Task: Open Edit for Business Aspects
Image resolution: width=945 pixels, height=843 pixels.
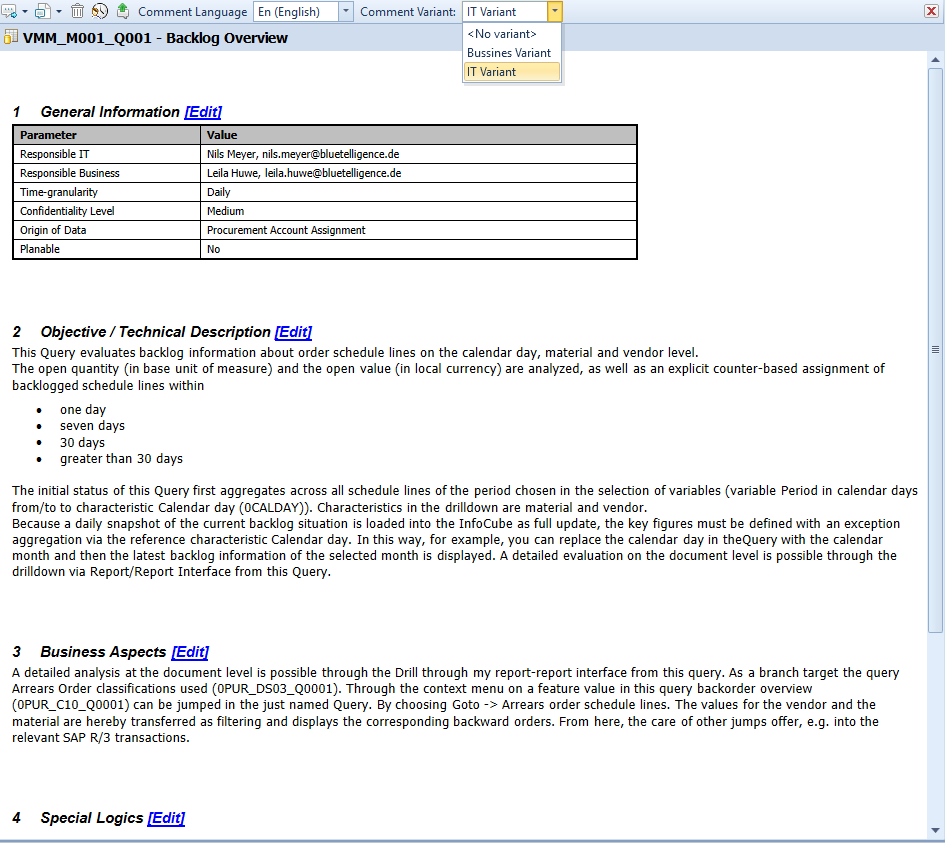Action: click(x=189, y=651)
